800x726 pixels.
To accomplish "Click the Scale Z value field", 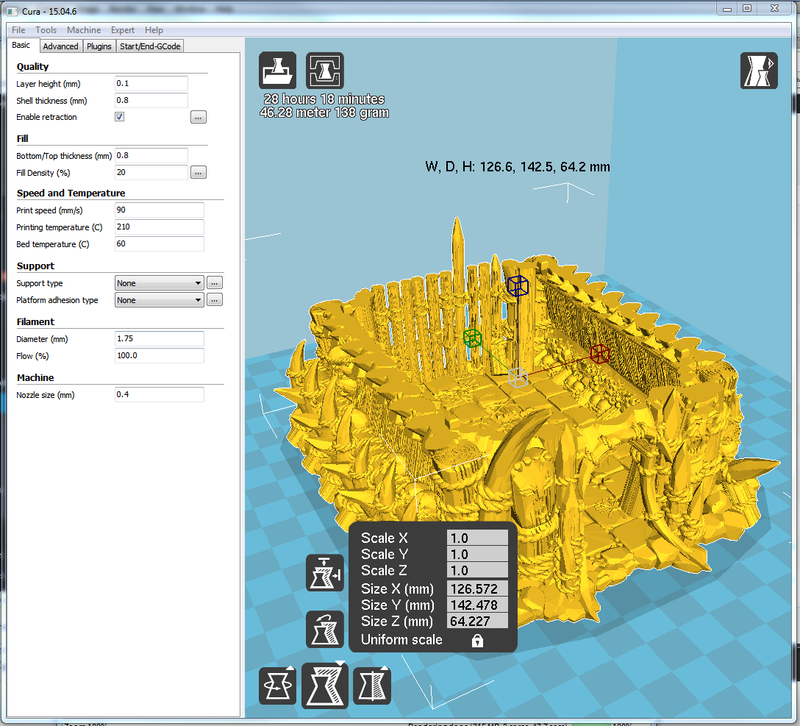I will (477, 570).
